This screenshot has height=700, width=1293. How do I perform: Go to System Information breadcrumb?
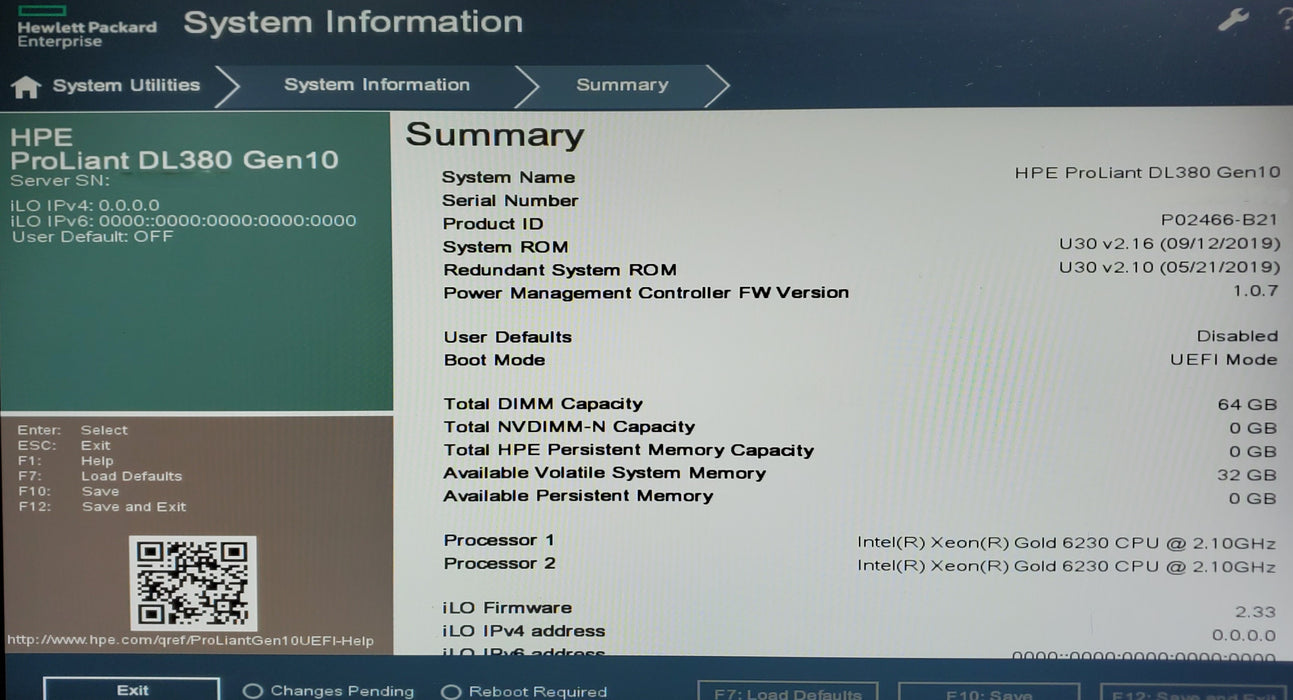tap(377, 85)
